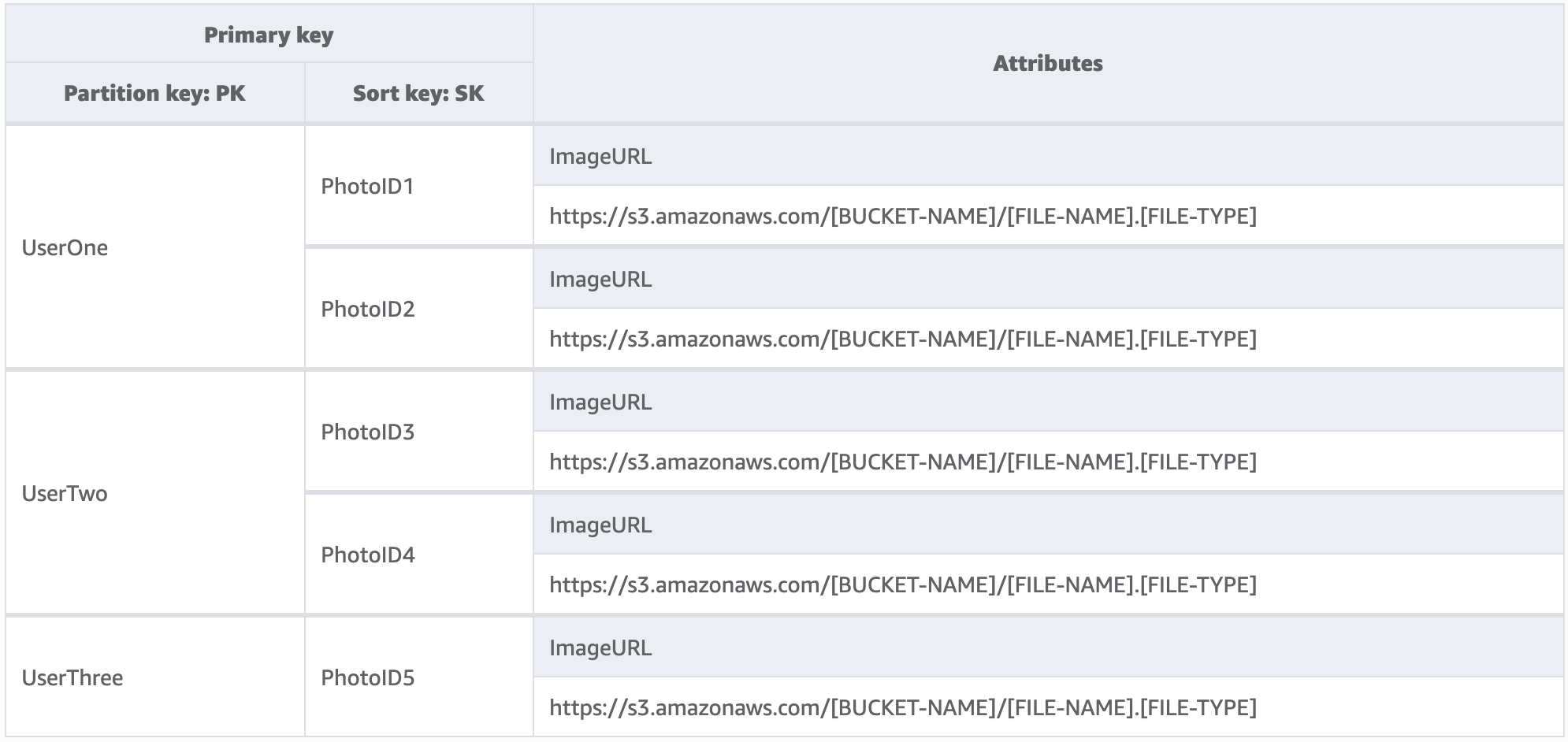Click the PhotoID3 sort key cell

click(367, 432)
